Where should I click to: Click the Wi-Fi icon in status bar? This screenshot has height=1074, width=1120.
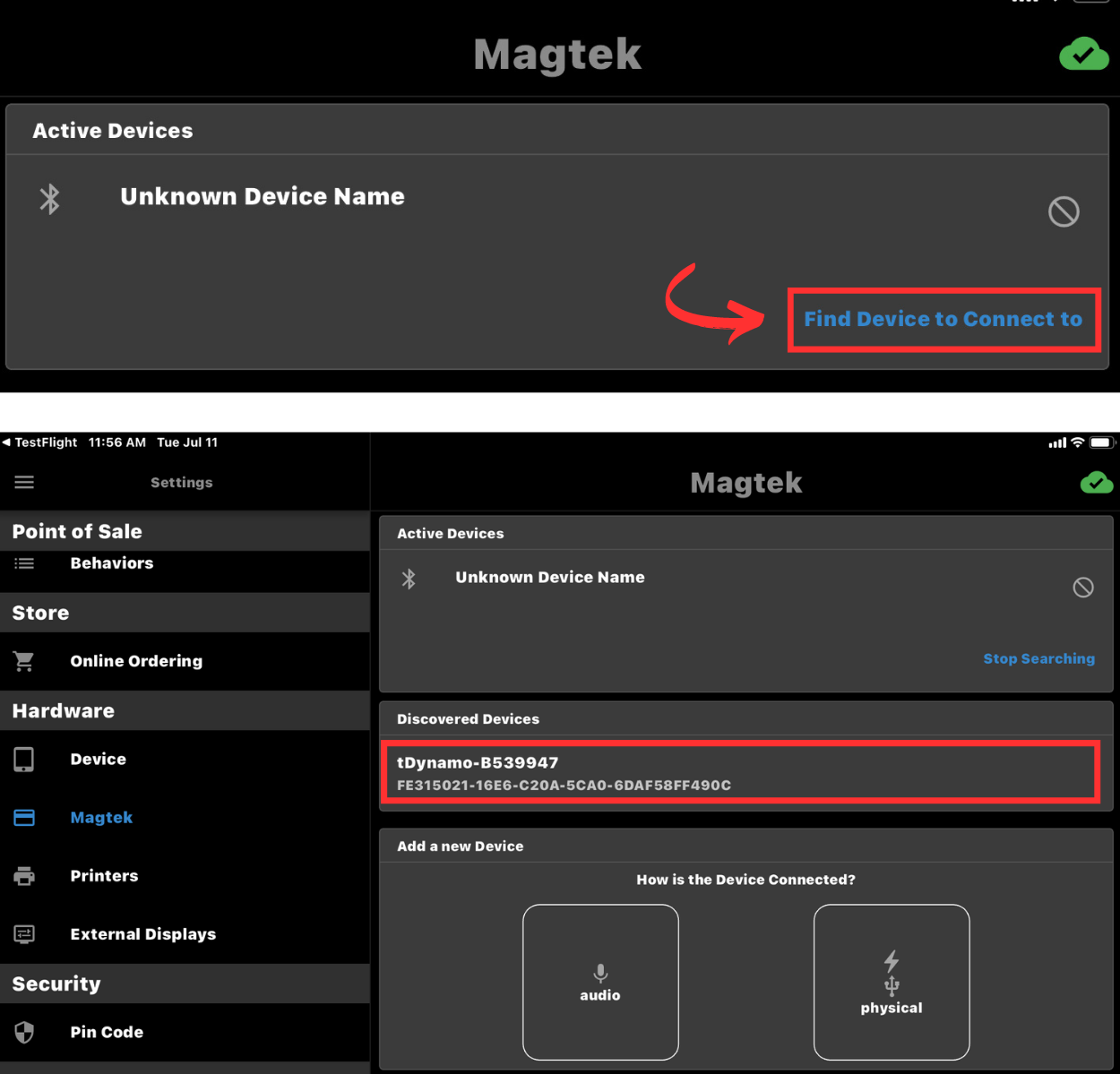pos(1078,442)
